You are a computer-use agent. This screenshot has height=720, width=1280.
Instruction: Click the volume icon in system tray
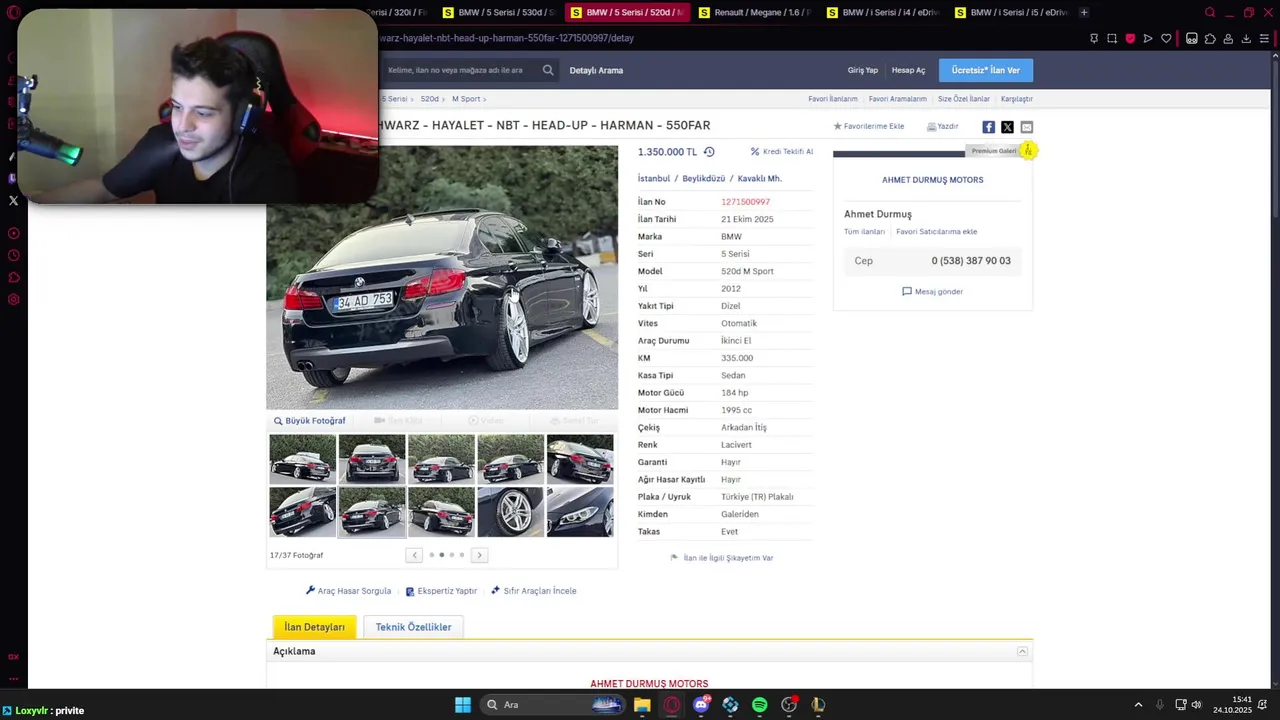coord(1196,705)
